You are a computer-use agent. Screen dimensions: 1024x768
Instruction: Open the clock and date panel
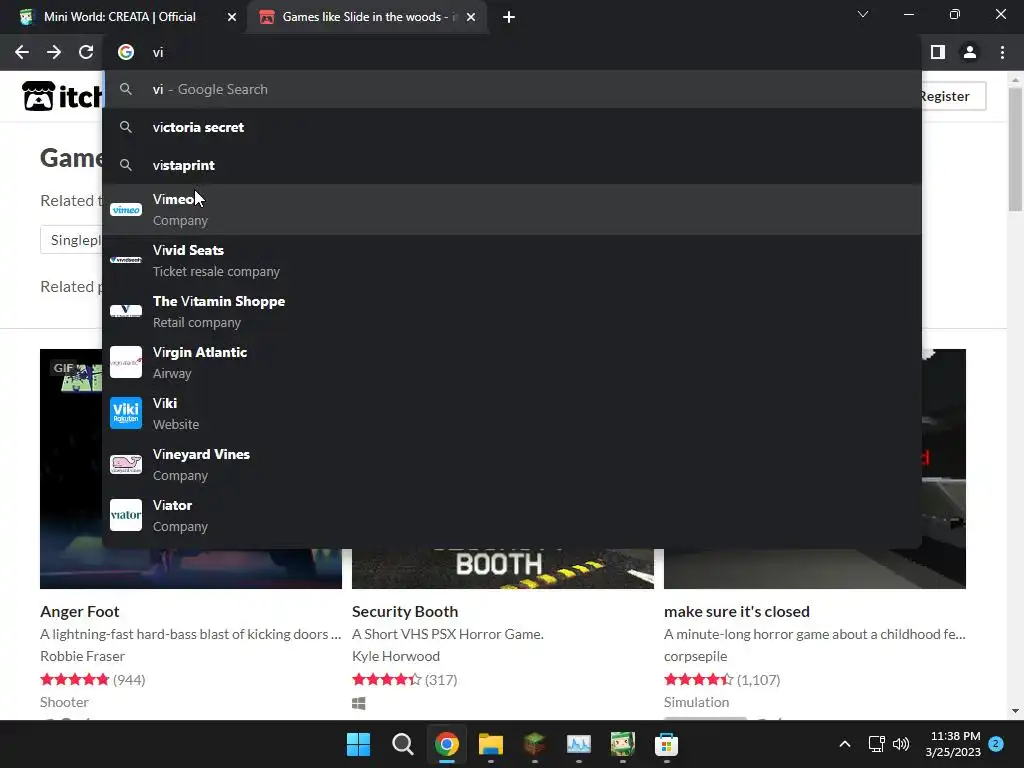tap(953, 744)
